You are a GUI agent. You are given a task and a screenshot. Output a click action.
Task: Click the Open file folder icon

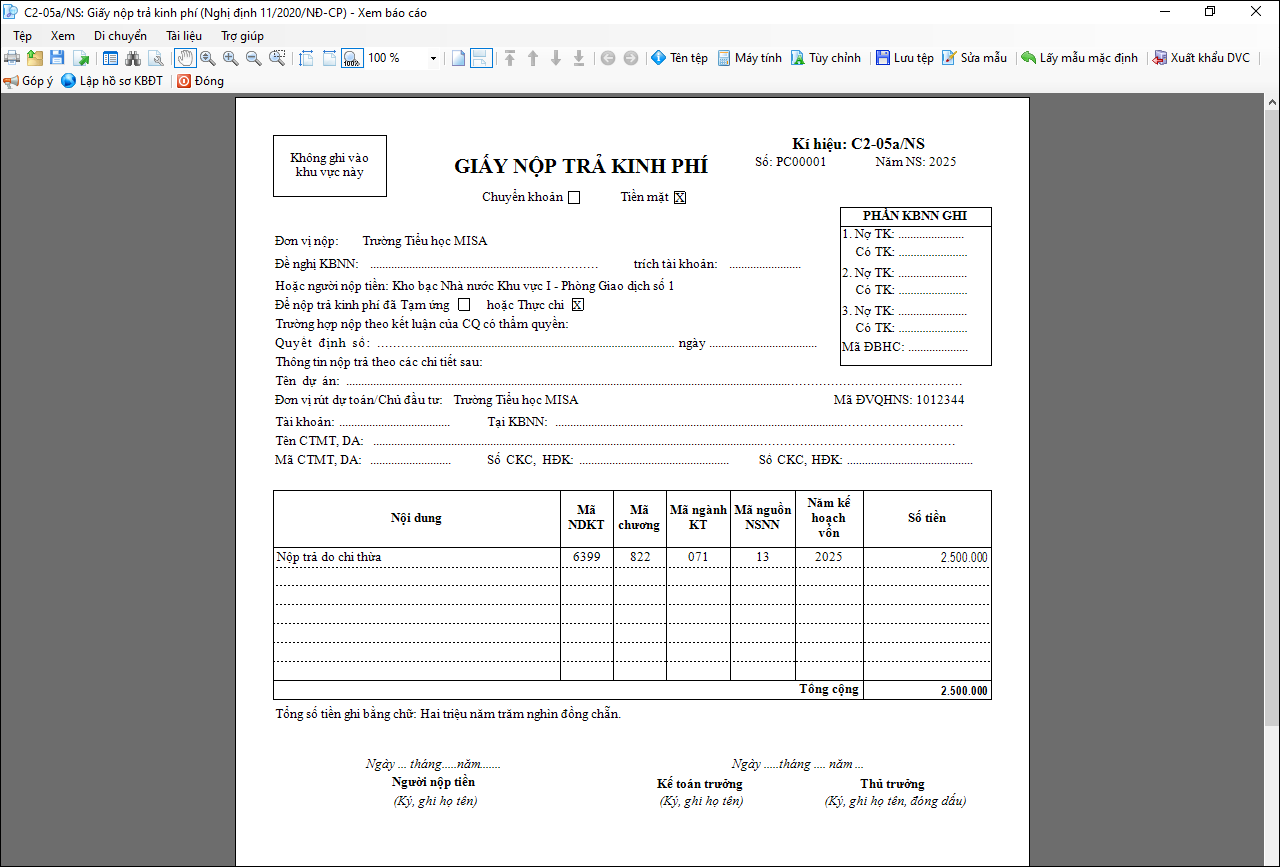point(35,58)
